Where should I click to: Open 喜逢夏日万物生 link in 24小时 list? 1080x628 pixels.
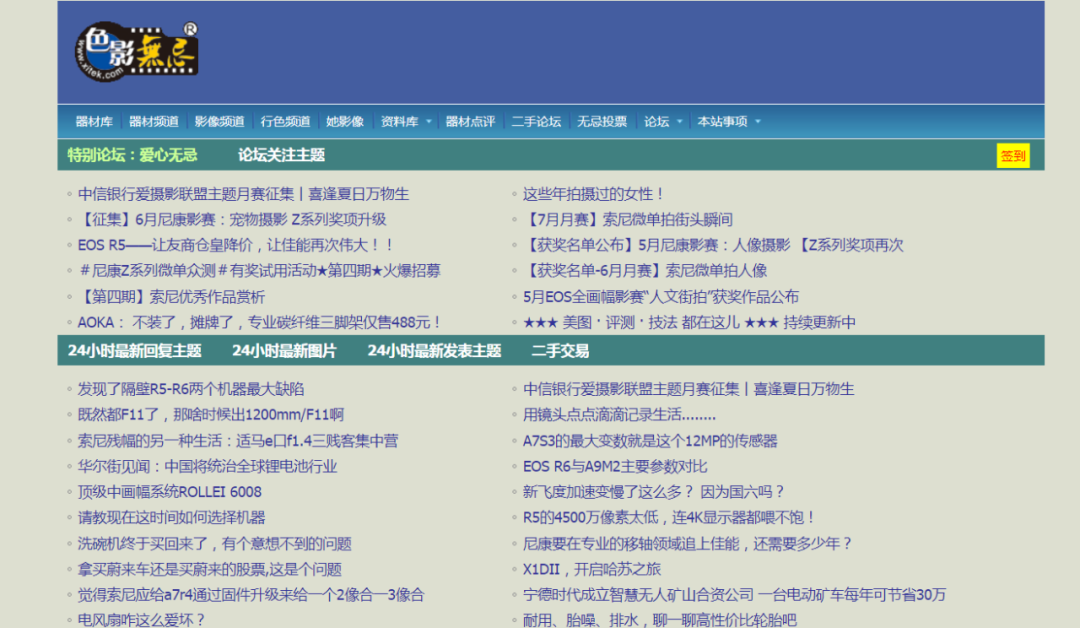pyautogui.click(x=688, y=389)
